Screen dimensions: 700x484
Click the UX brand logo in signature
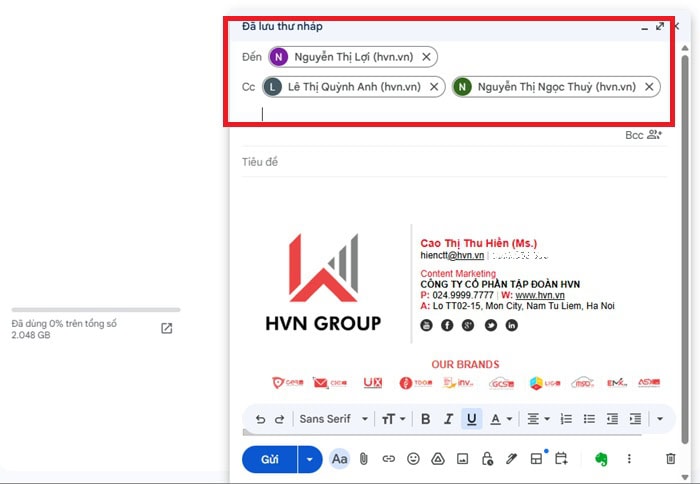point(373,383)
